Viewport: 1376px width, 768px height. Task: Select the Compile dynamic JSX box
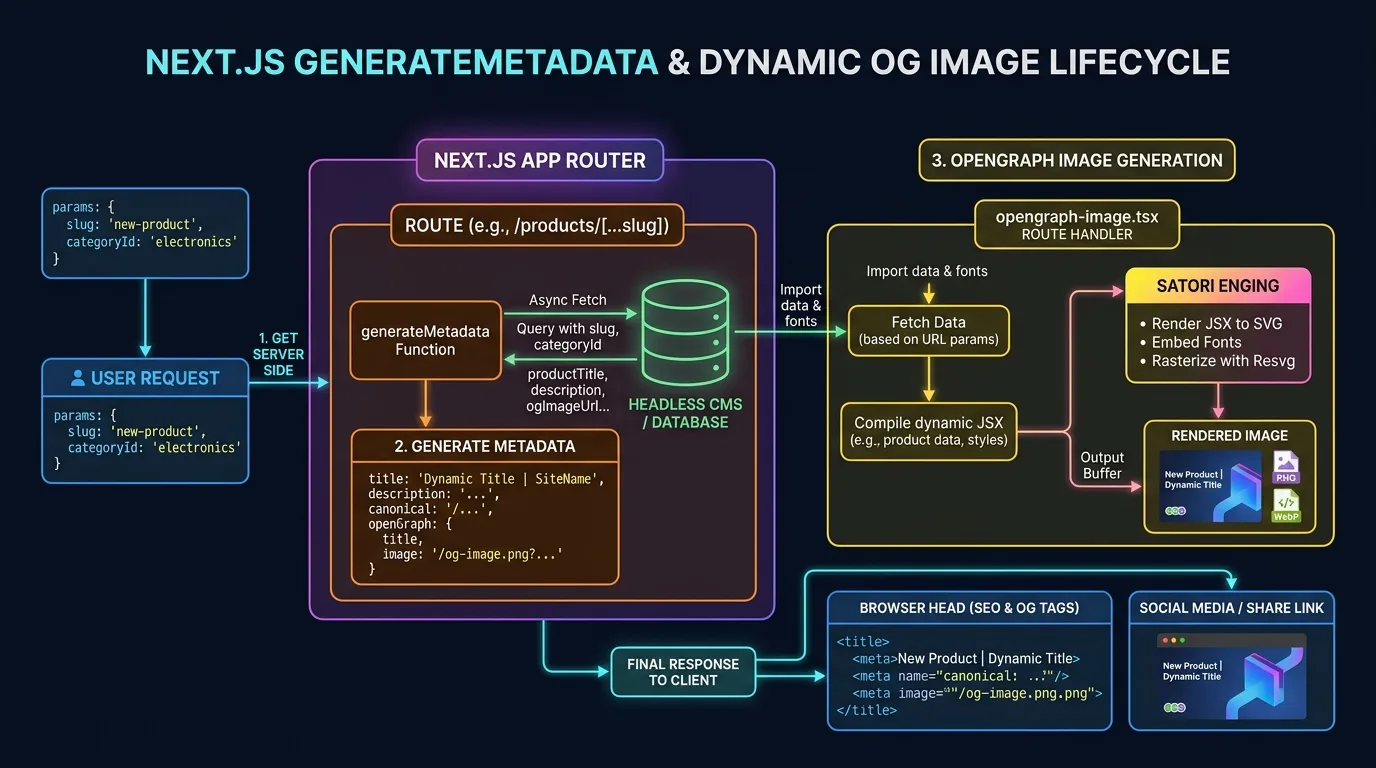tap(929, 431)
